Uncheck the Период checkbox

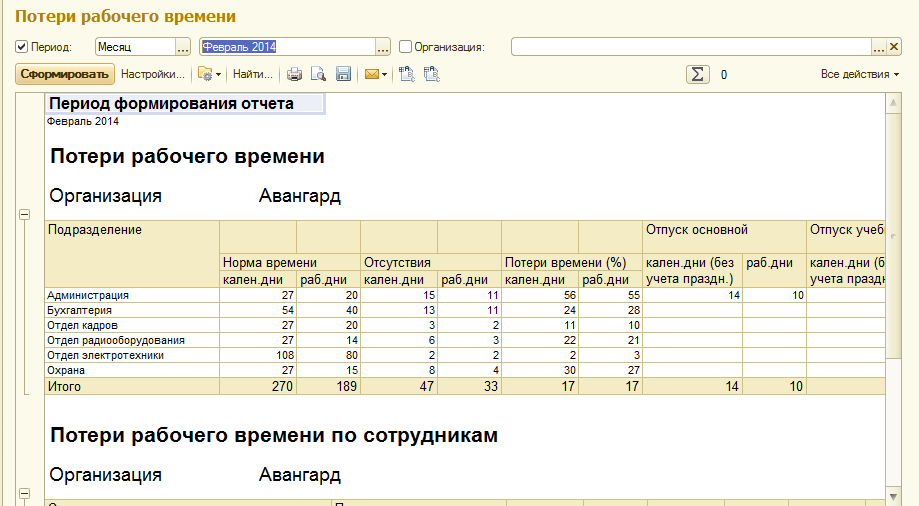click(22, 47)
